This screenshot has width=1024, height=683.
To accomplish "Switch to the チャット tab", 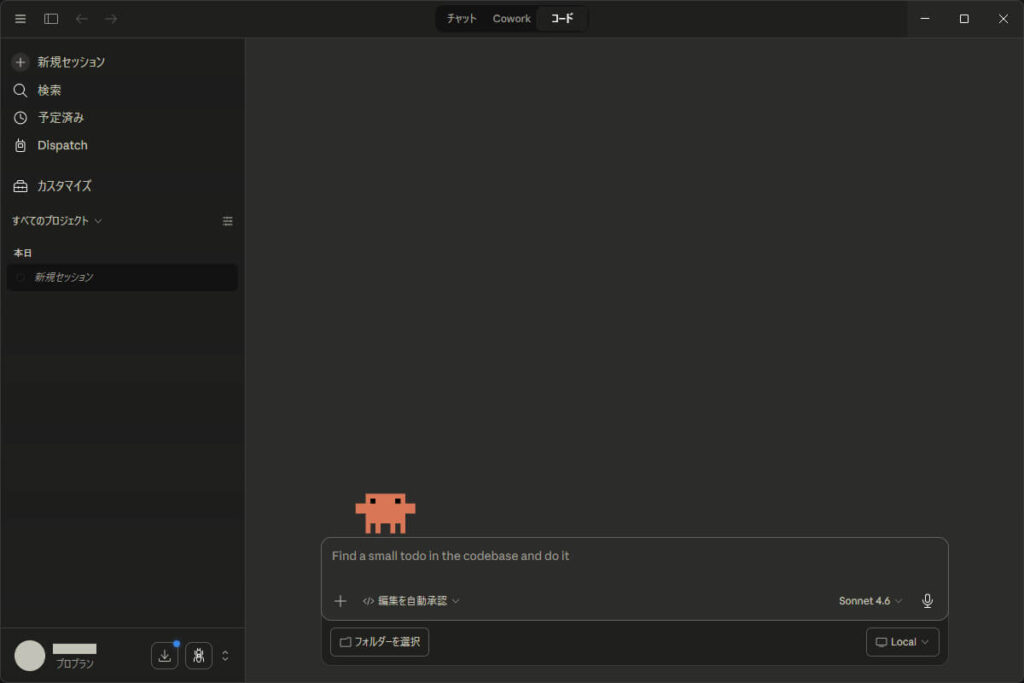I will 462,19.
